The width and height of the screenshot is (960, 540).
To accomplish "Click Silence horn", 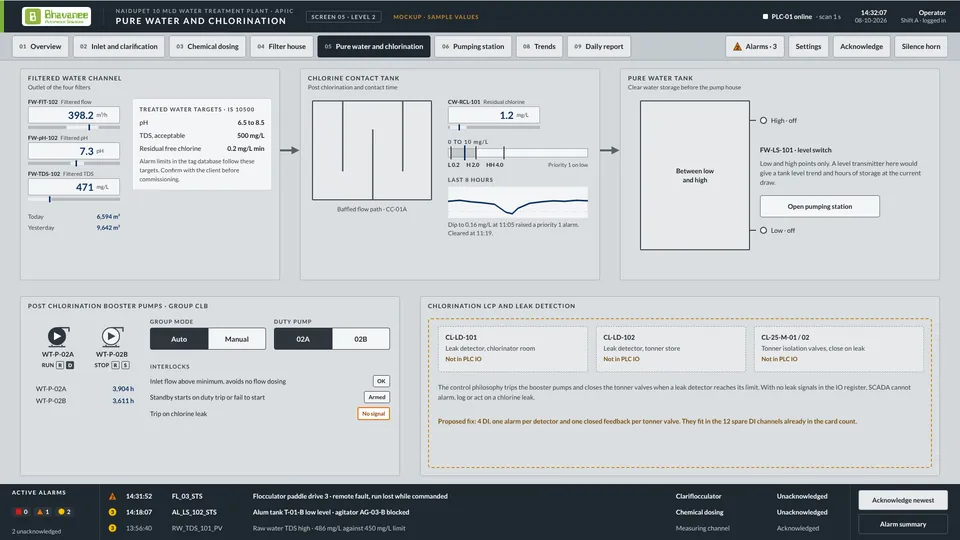I will (x=921, y=47).
